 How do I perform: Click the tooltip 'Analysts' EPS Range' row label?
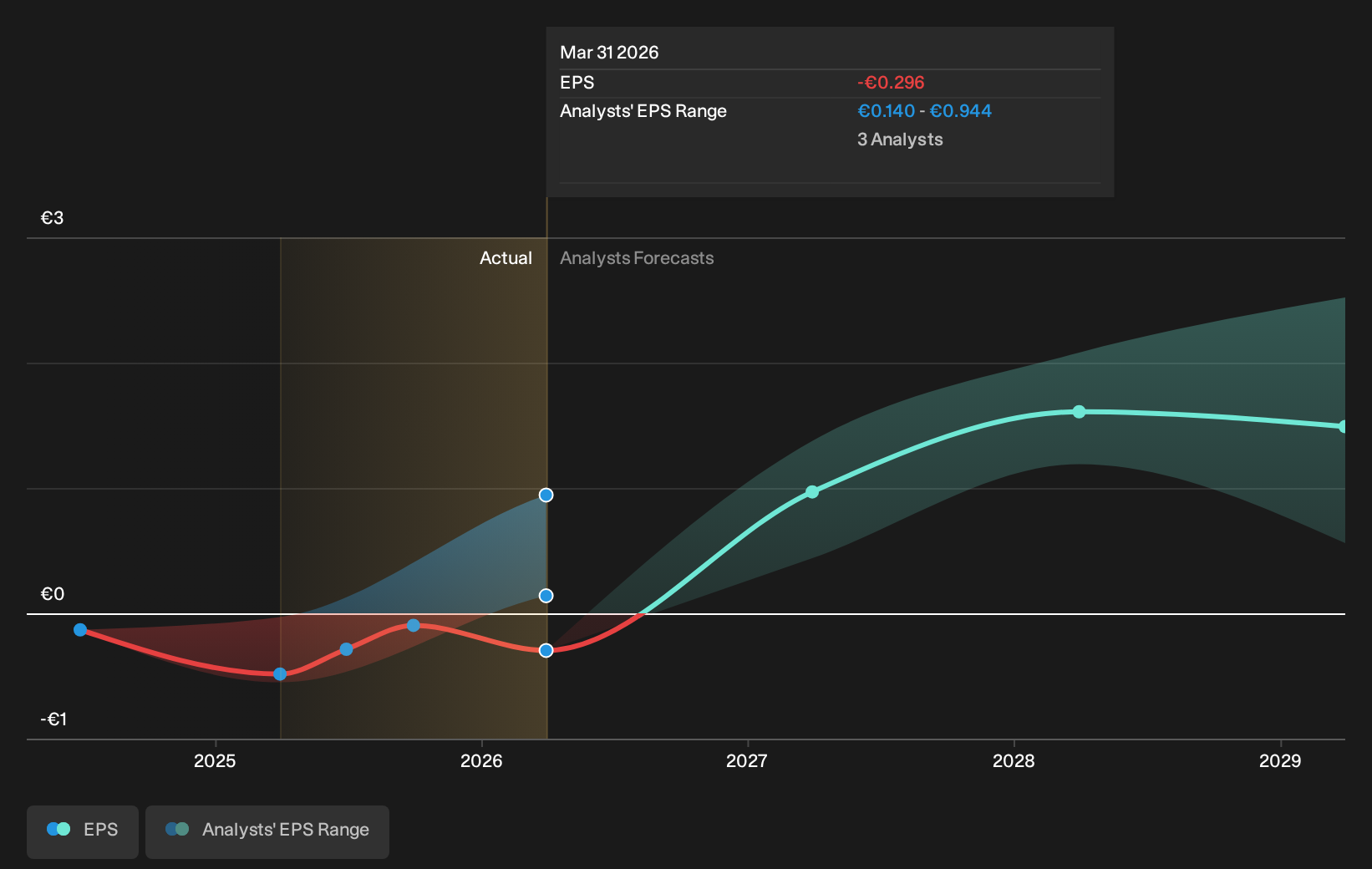643,111
